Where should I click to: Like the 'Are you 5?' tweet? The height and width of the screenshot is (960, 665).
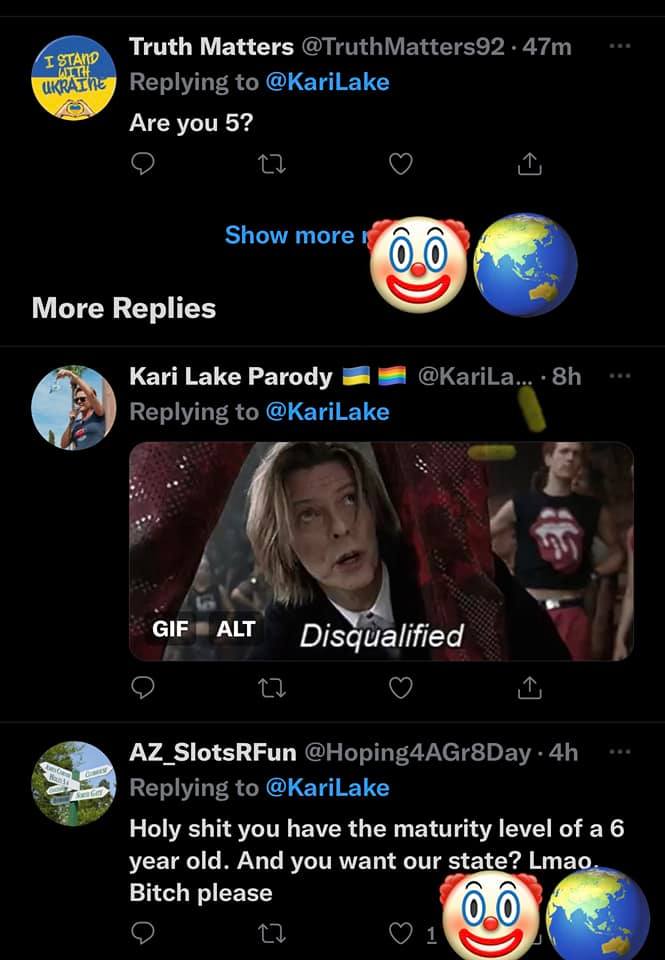(400, 165)
